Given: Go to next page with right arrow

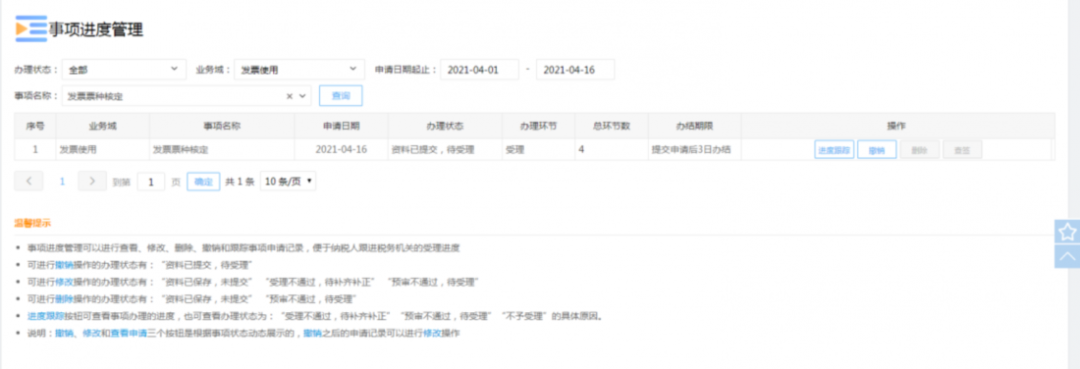Looking at the screenshot, I should (x=92, y=181).
